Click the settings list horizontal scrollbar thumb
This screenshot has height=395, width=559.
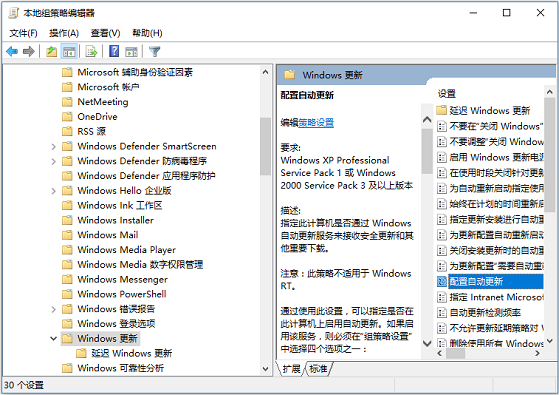(455, 354)
